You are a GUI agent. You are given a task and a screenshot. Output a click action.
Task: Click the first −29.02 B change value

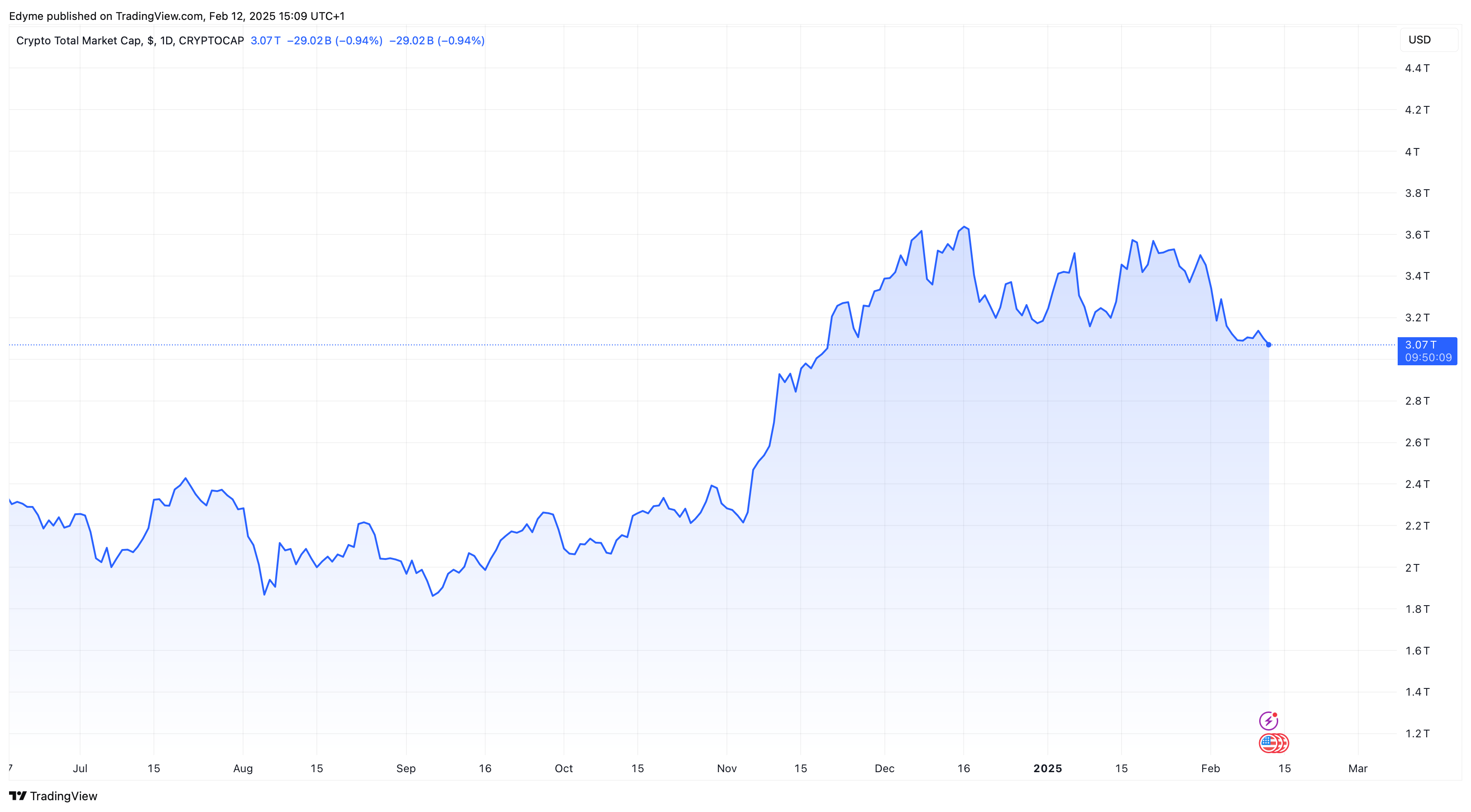tap(309, 41)
